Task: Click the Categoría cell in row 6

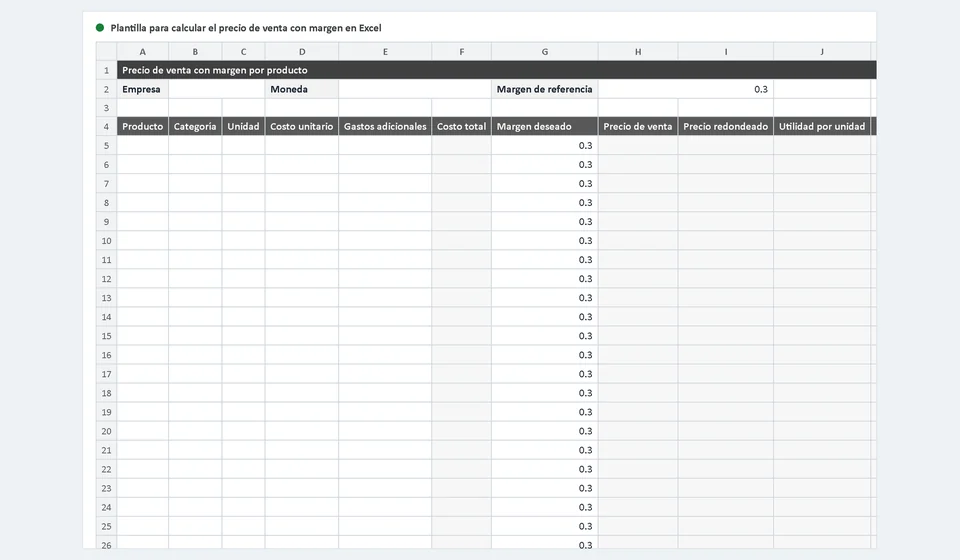Action: pyautogui.click(x=195, y=165)
